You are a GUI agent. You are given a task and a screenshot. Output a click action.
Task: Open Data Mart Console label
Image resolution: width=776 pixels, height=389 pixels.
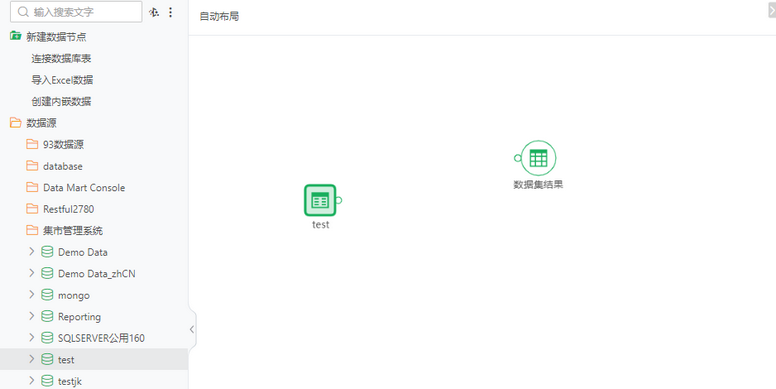[84, 188]
